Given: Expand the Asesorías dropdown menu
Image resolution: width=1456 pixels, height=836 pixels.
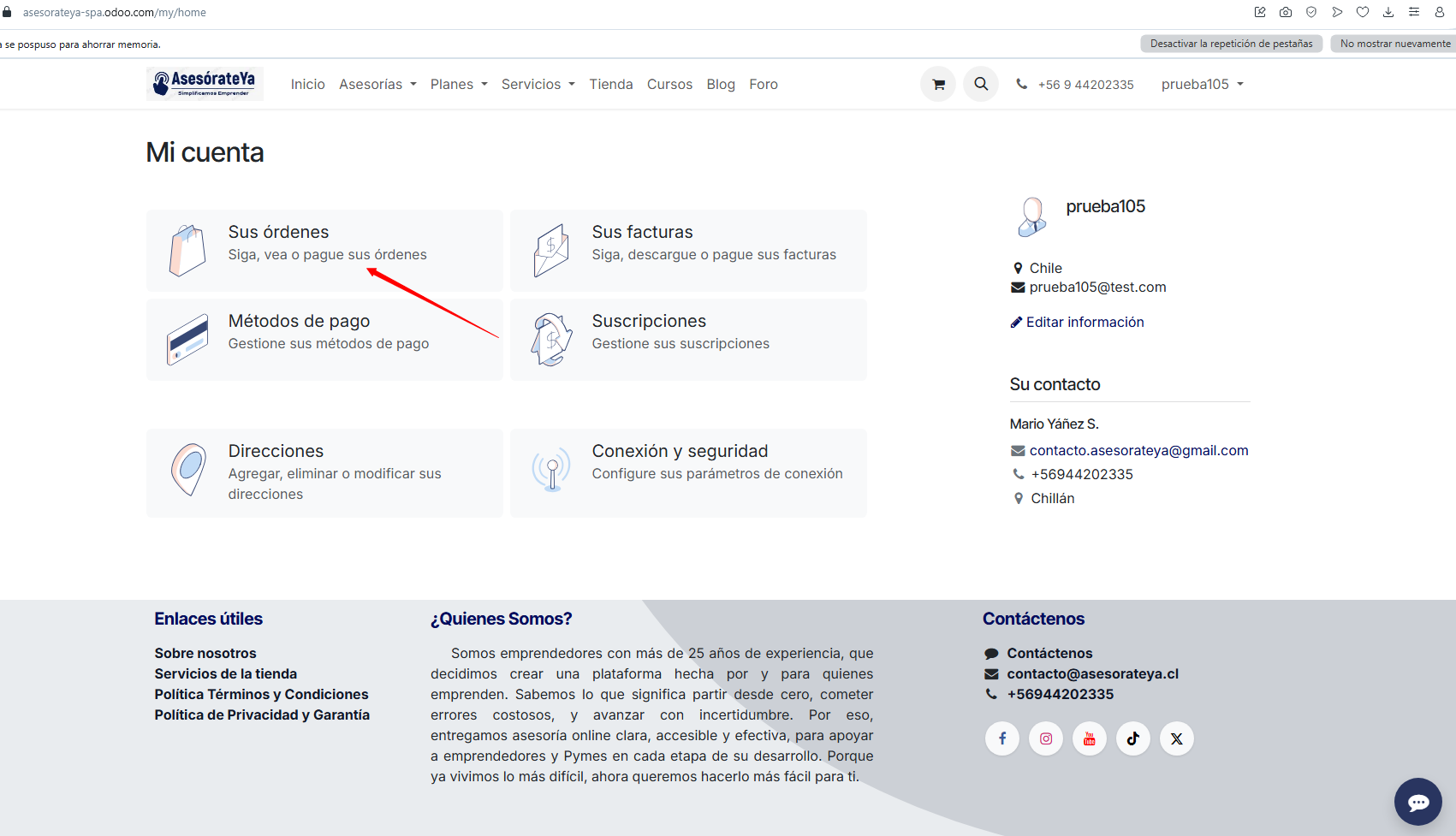Looking at the screenshot, I should (377, 84).
